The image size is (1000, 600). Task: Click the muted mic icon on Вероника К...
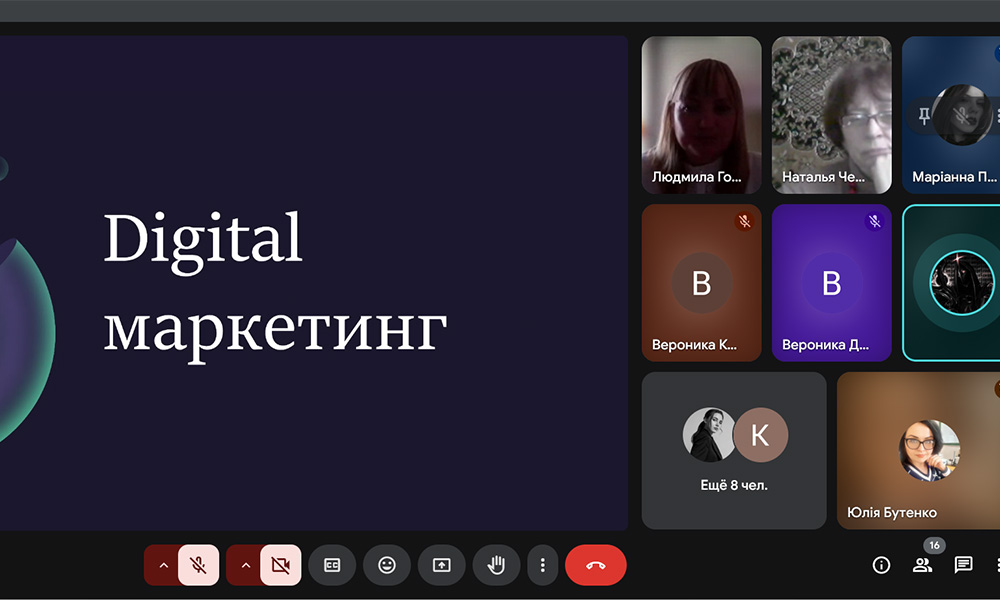744,221
